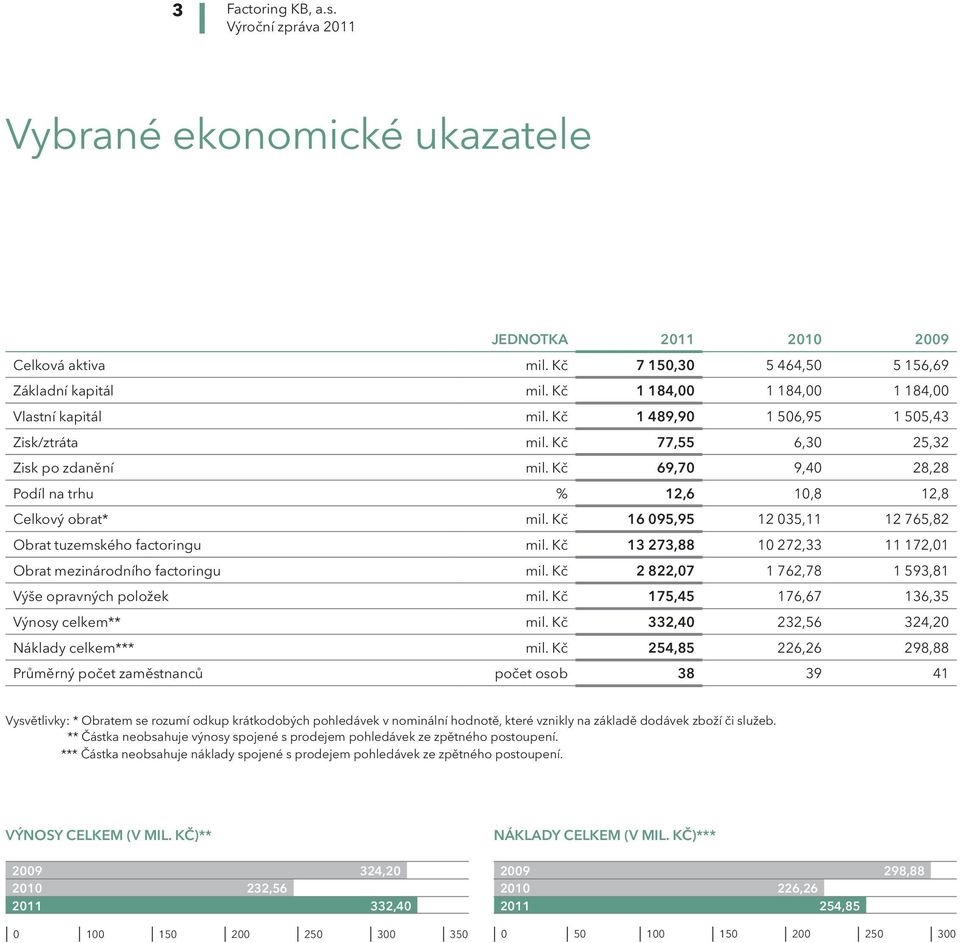Image resolution: width=960 pixels, height=943 pixels.
Task: Click the employee count 41
Action: tap(940, 674)
